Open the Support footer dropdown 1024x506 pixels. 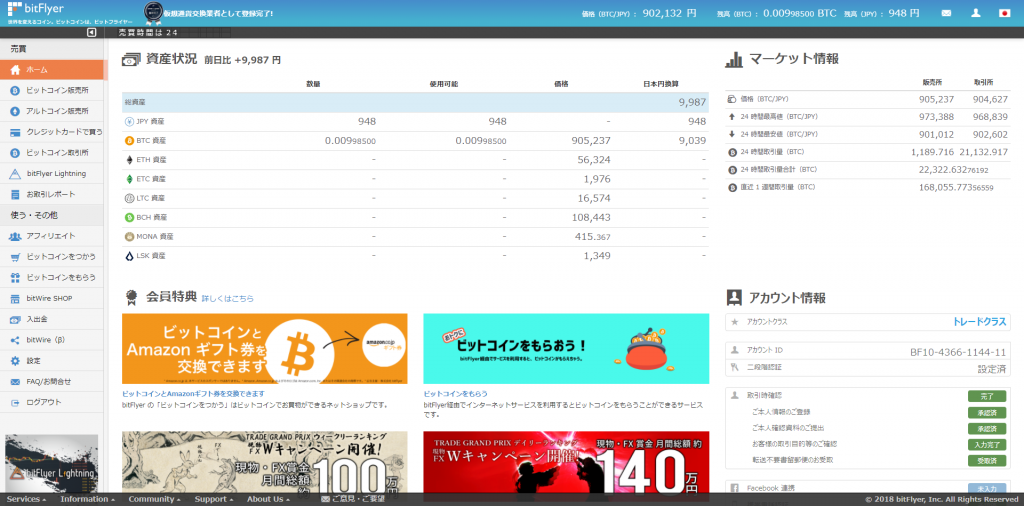(214, 499)
